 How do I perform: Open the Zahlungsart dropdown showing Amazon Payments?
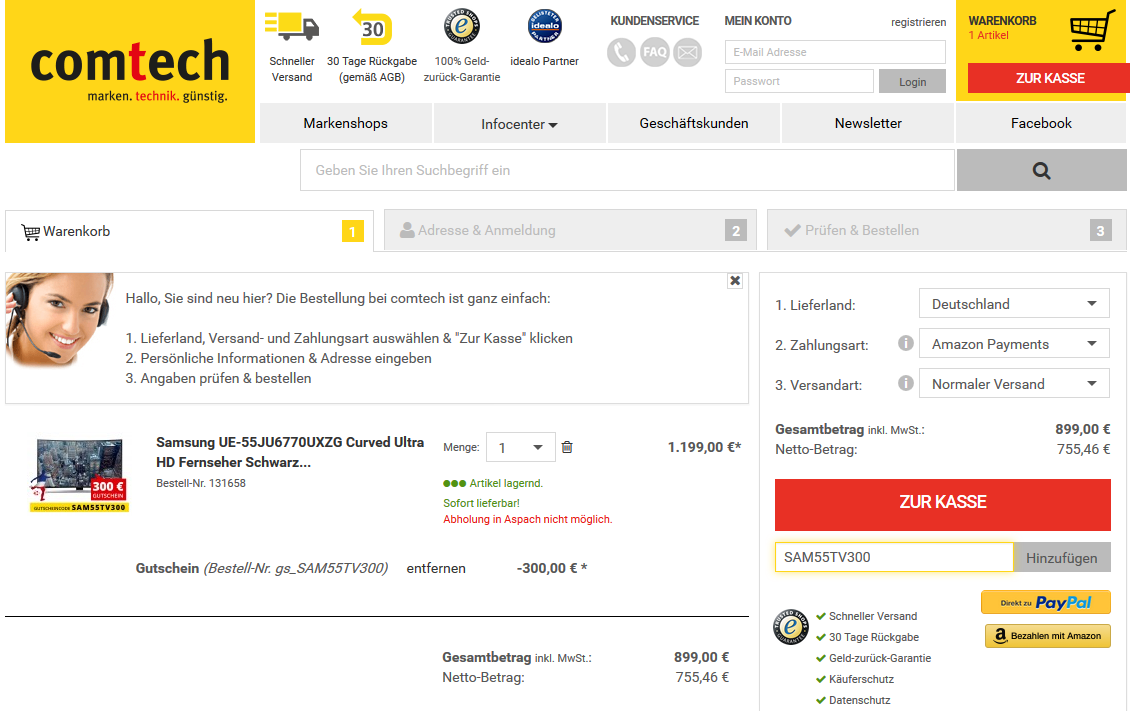1014,344
